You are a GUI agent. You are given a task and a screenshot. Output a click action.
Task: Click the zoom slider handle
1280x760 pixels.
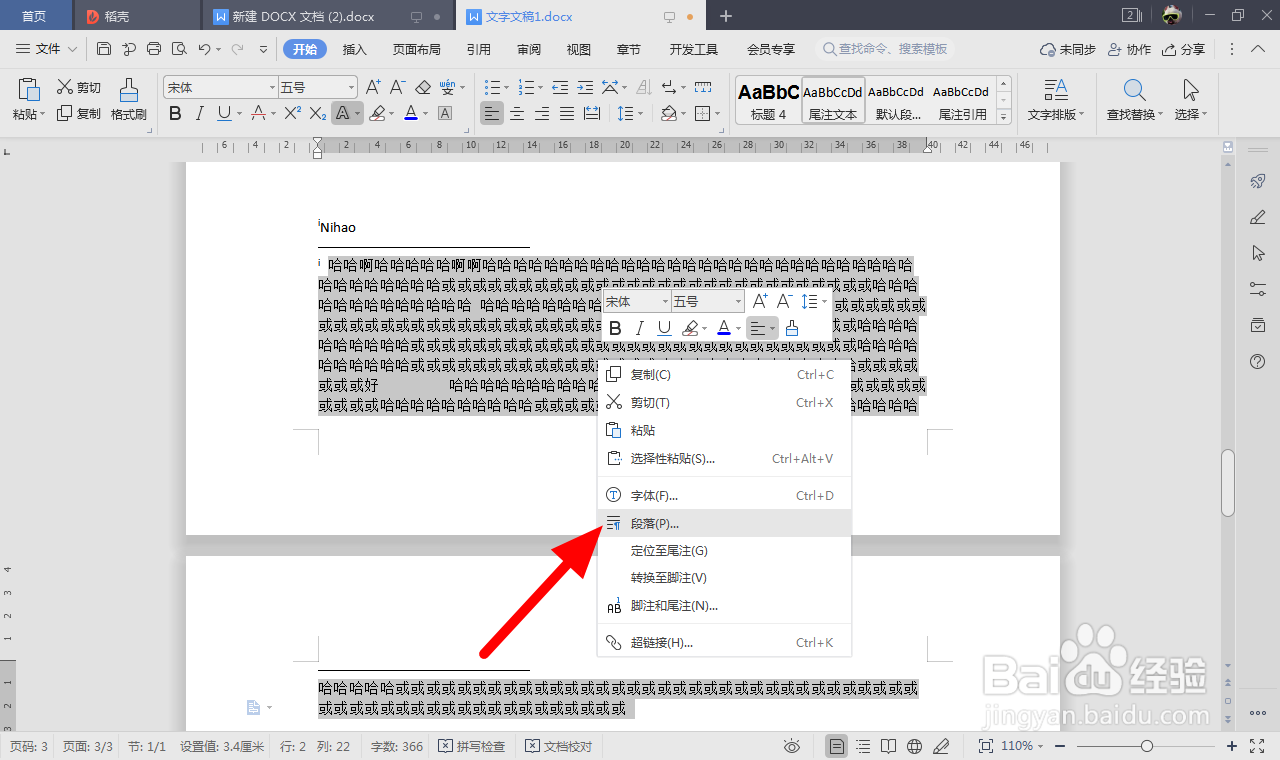pos(1147,746)
